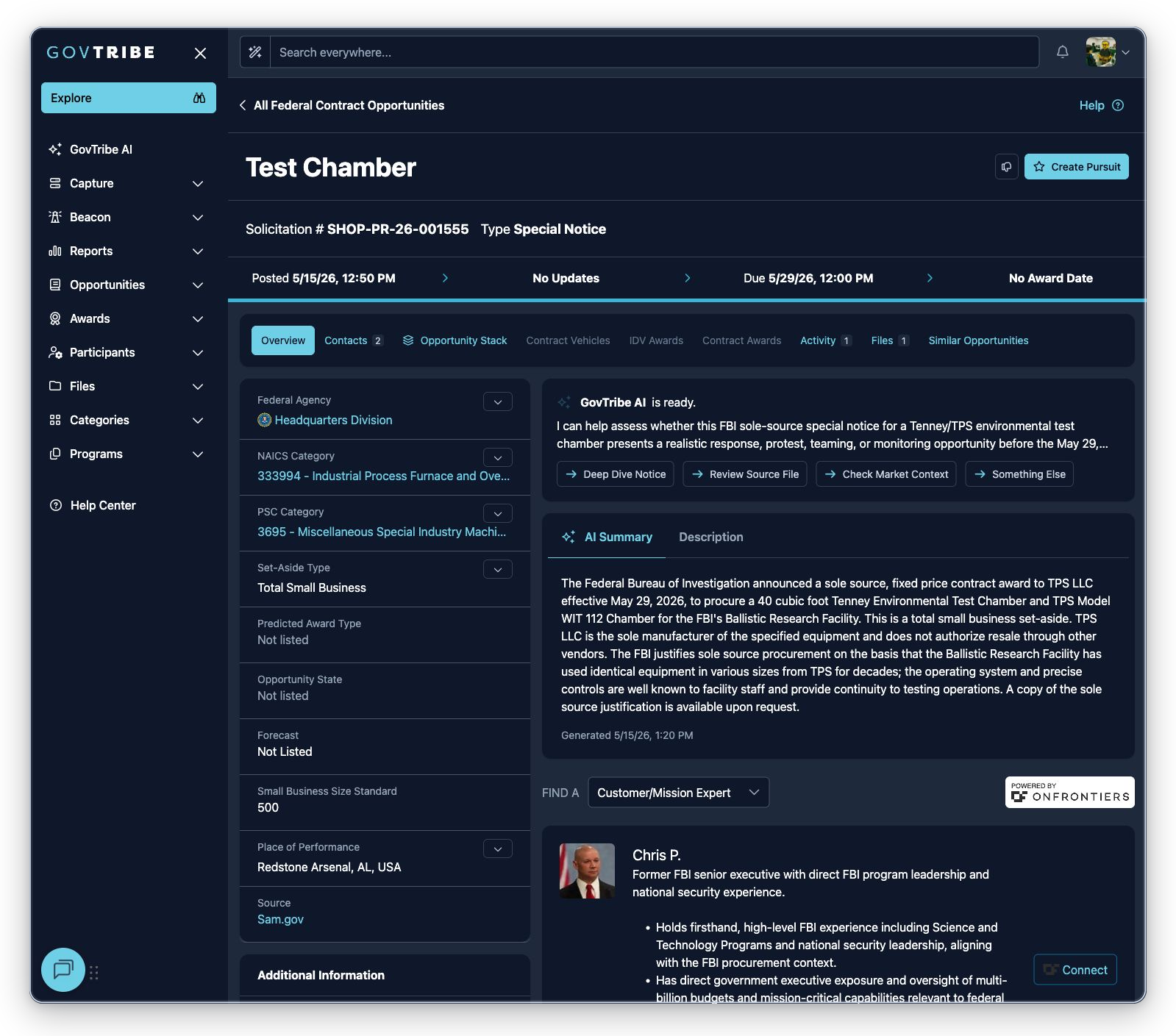Click the Capture sidebar icon
This screenshot has width=1176, height=1036.
(55, 183)
